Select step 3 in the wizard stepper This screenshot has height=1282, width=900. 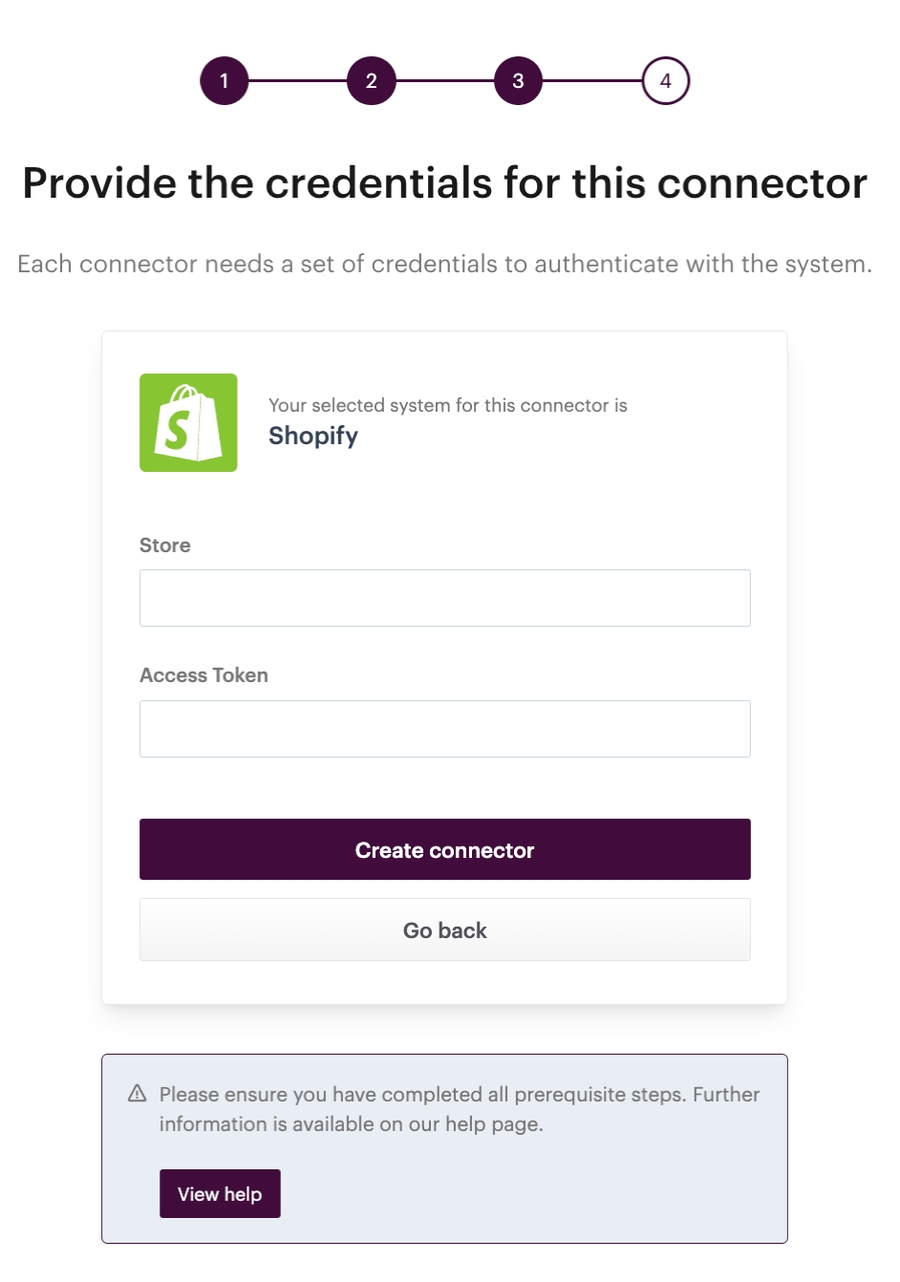(518, 82)
